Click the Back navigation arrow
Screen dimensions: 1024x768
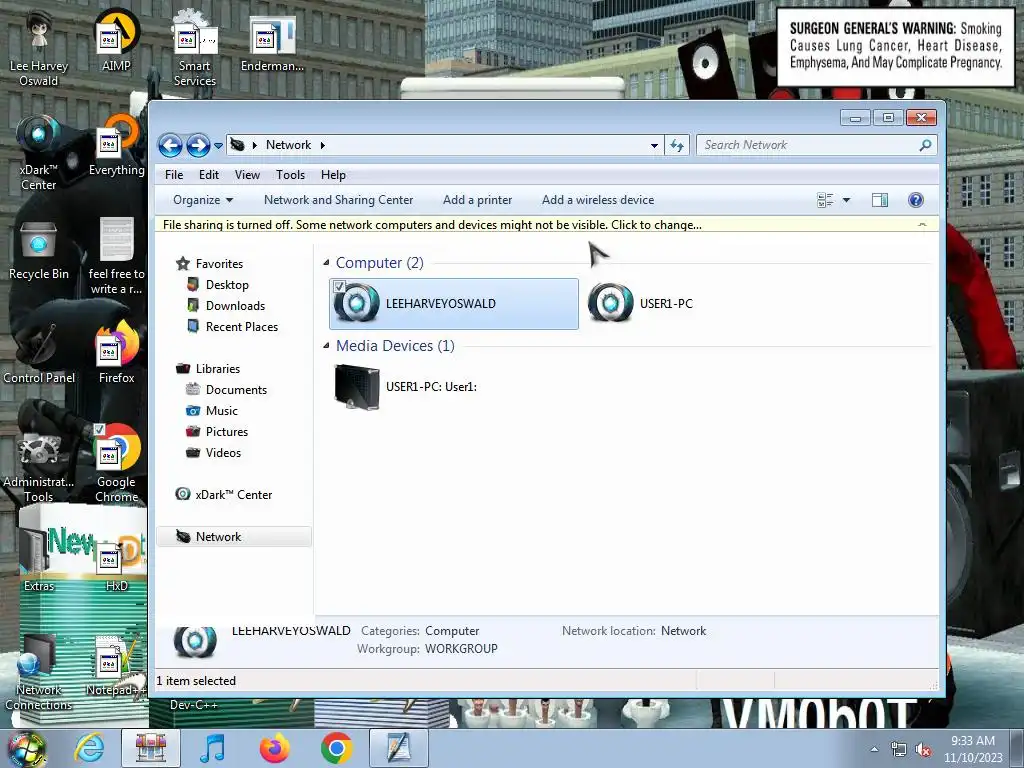[x=170, y=145]
